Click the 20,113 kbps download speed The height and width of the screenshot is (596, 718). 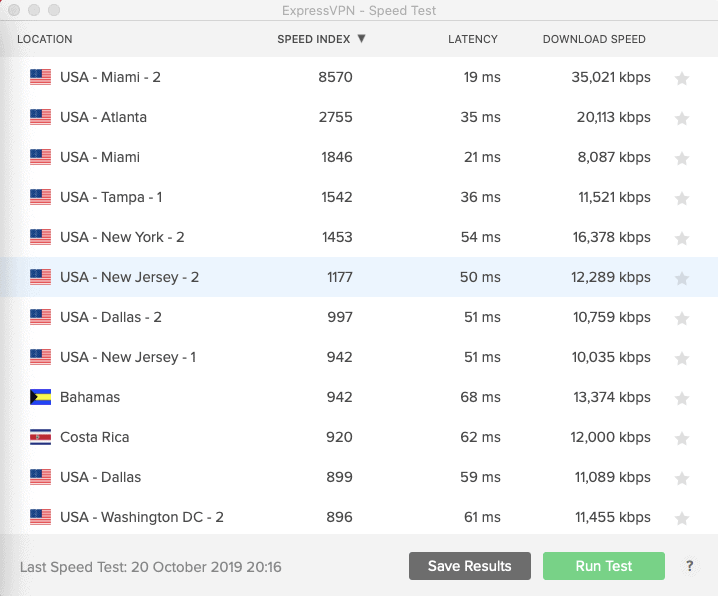pos(614,117)
